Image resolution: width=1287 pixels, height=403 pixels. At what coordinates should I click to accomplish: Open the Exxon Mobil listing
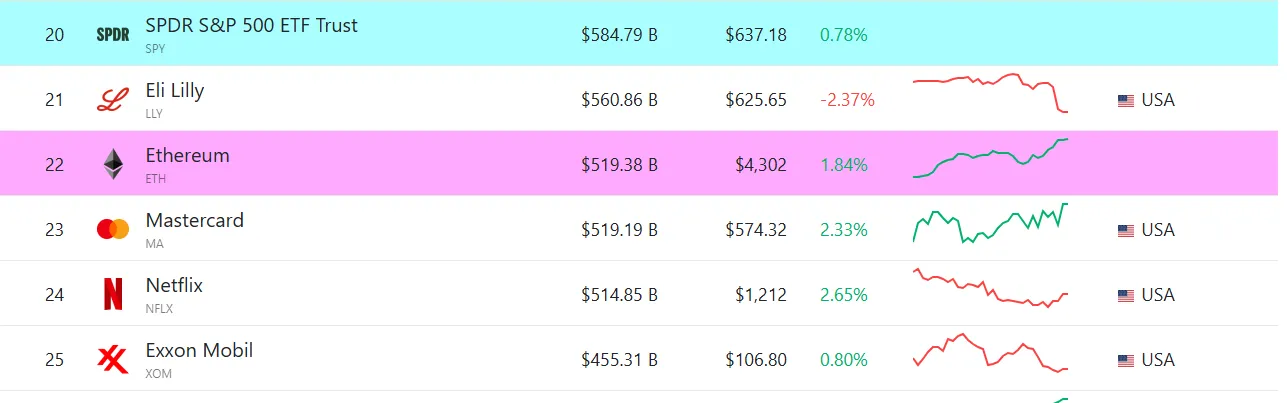(x=199, y=351)
